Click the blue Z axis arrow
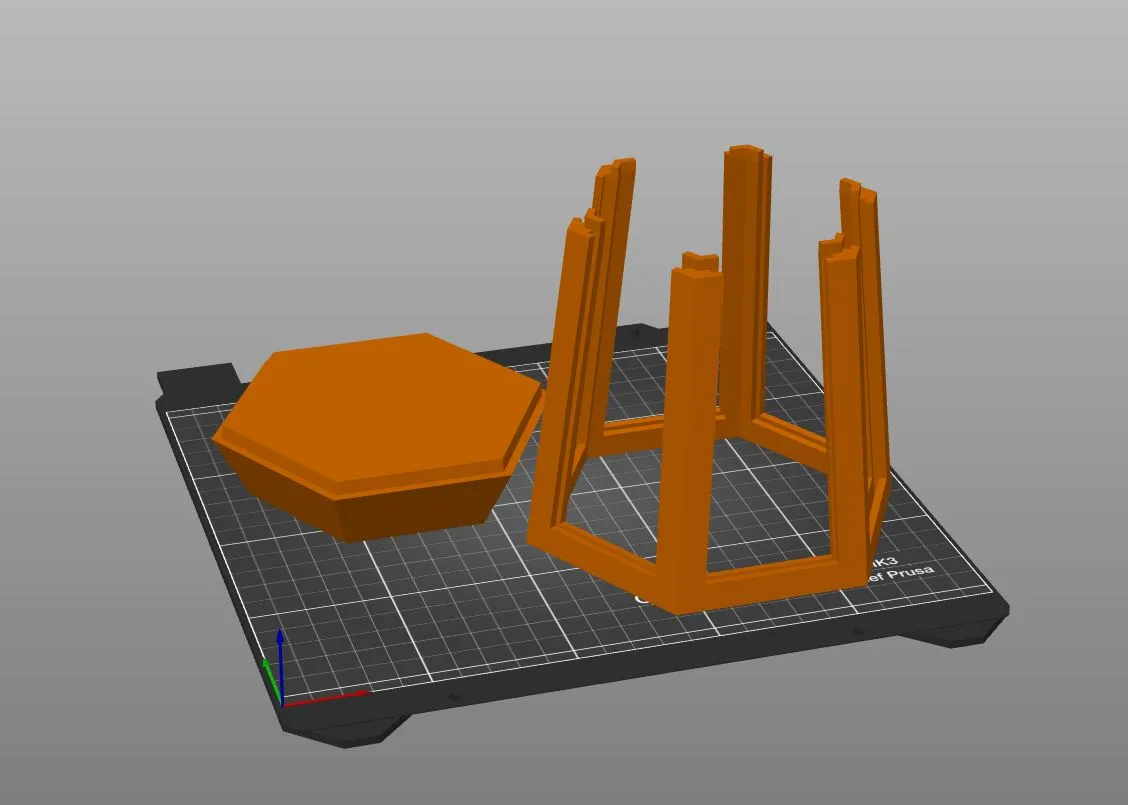This screenshot has width=1128, height=805. pyautogui.click(x=280, y=665)
